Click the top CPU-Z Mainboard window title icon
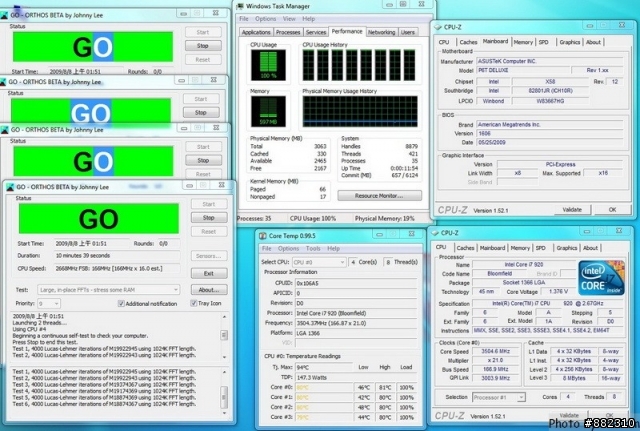 [x=438, y=27]
